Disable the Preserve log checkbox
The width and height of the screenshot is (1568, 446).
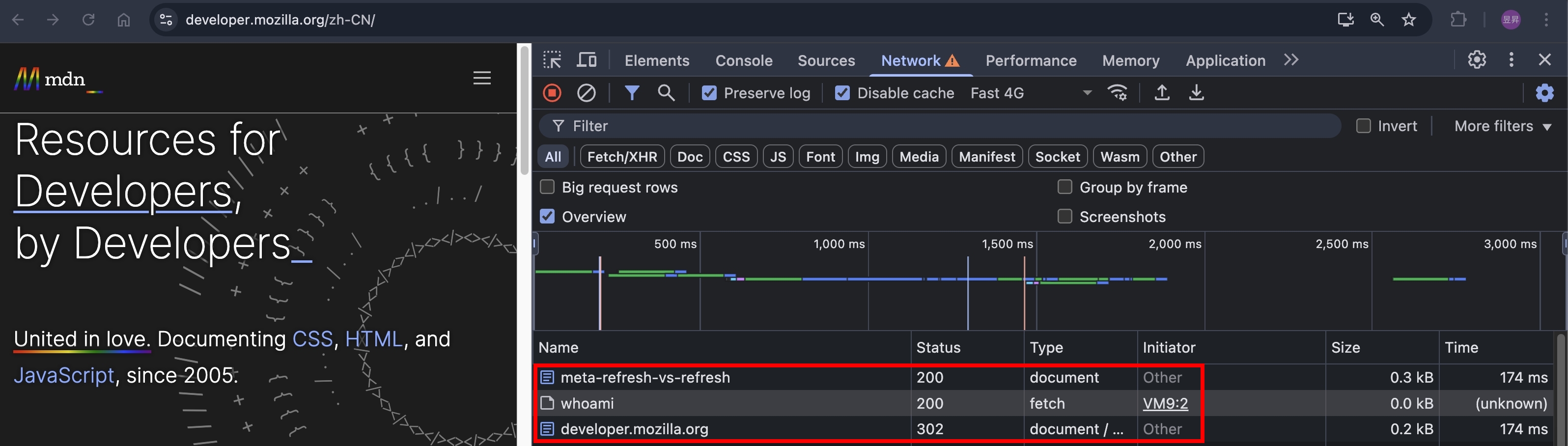(x=709, y=93)
